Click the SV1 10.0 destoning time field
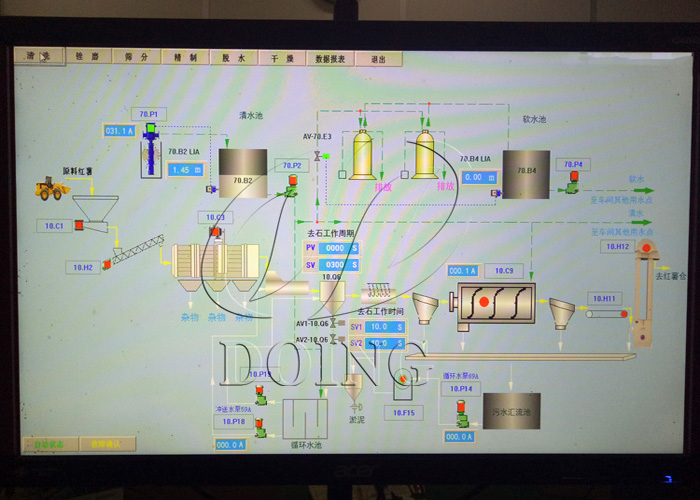Viewport: 700px width, 500px height. (x=378, y=327)
